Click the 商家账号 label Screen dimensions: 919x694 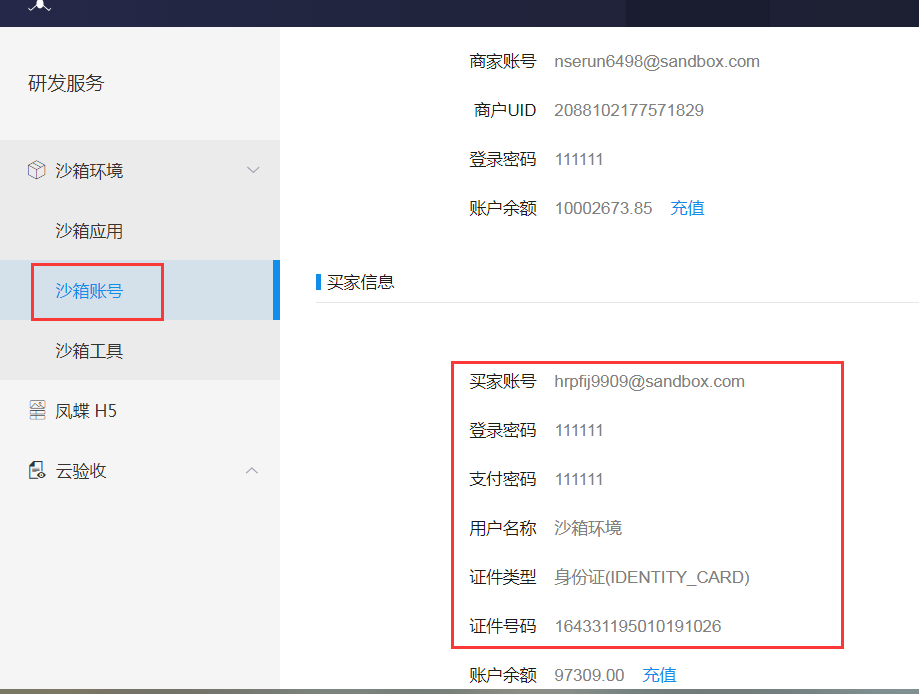click(x=503, y=61)
